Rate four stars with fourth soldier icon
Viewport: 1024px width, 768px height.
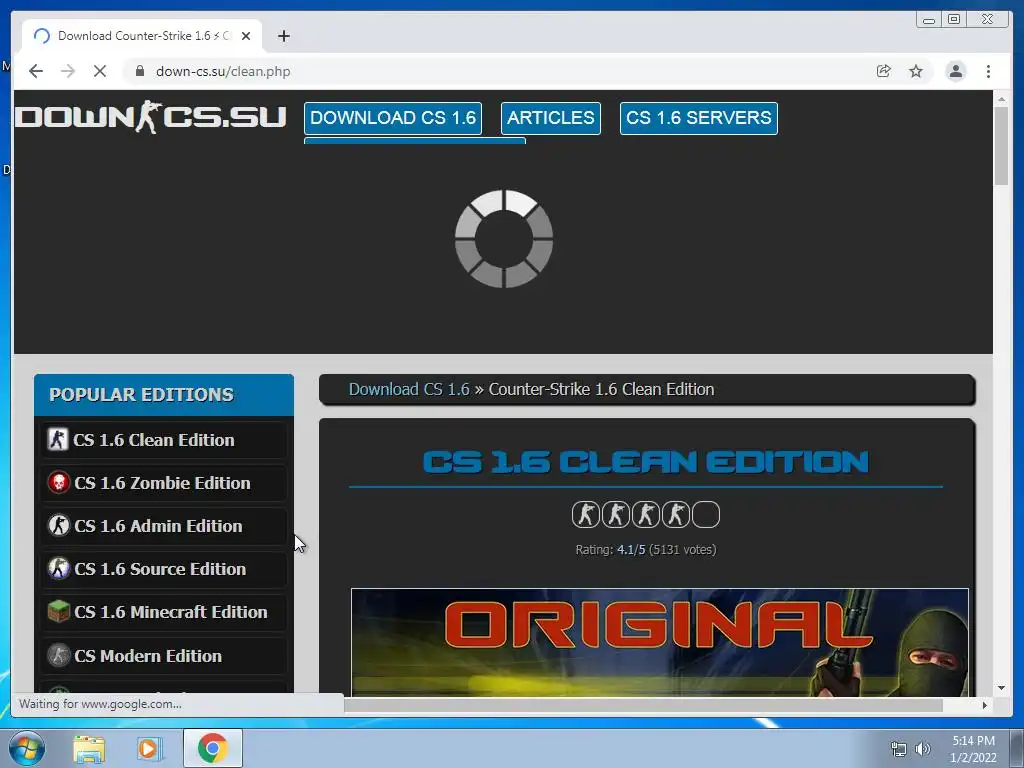[x=676, y=515]
